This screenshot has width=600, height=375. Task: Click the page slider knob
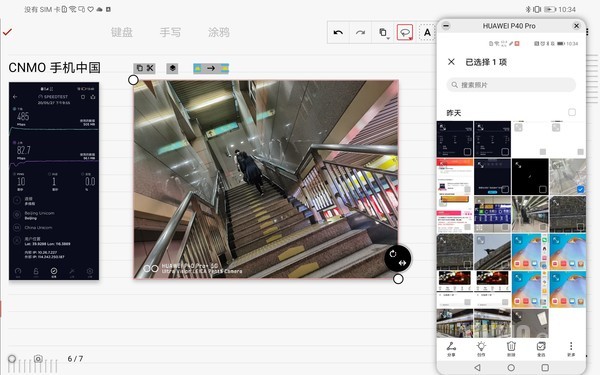[12, 359]
